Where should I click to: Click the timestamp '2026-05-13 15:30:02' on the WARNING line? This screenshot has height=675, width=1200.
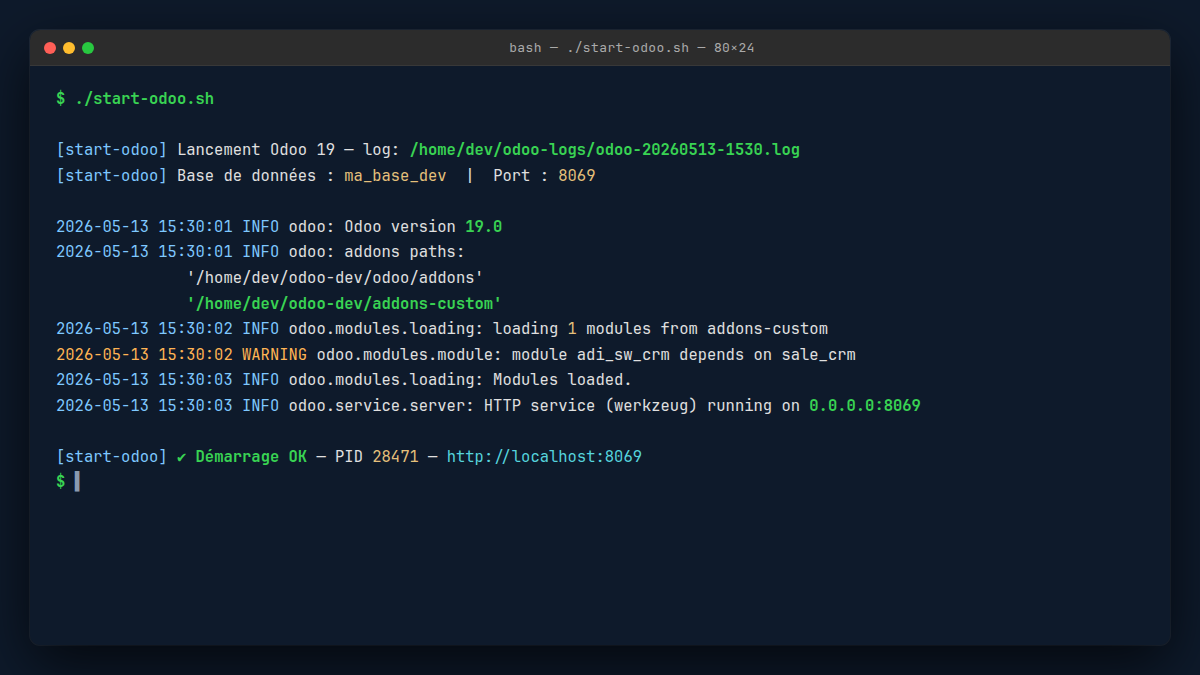(x=144, y=355)
